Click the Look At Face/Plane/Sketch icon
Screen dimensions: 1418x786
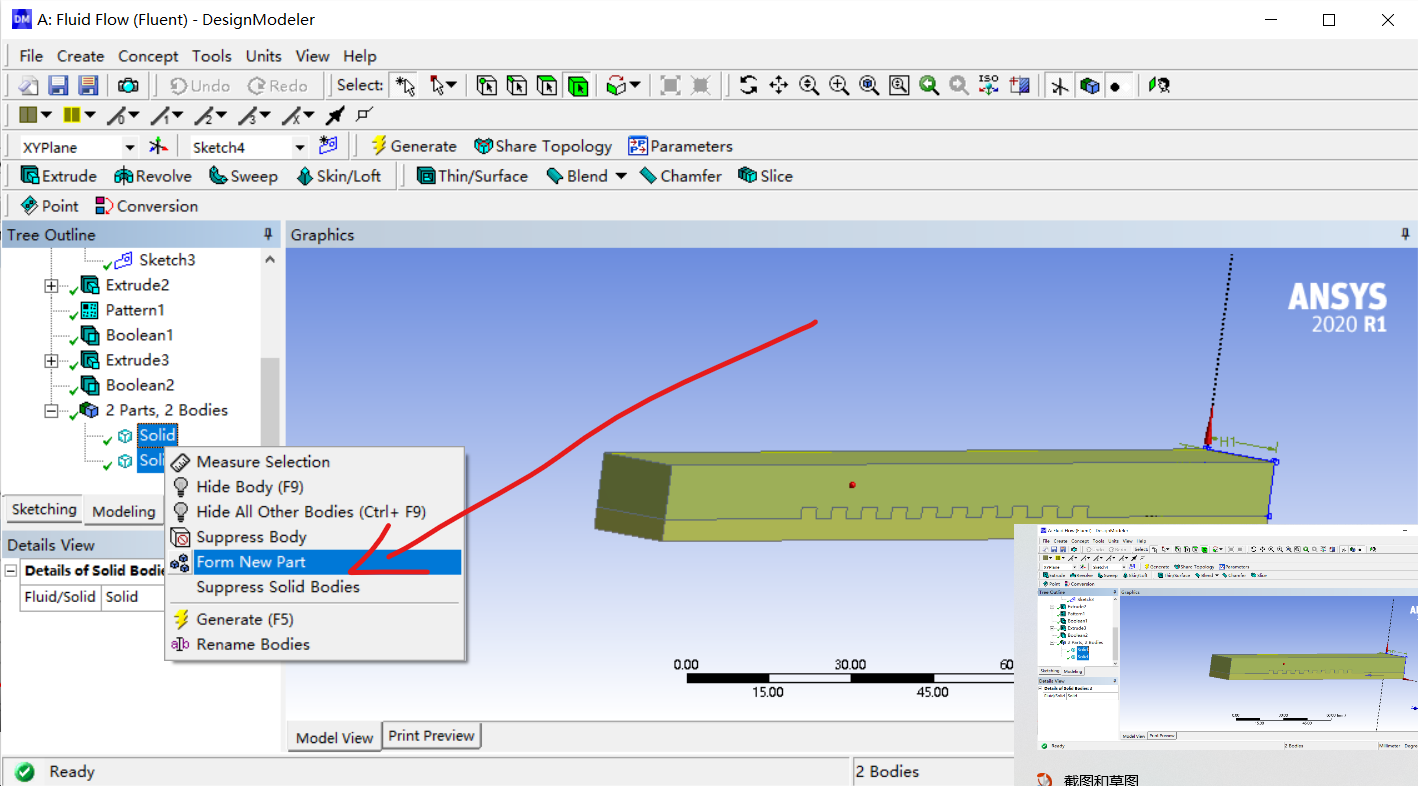pyautogui.click(x=1019, y=86)
